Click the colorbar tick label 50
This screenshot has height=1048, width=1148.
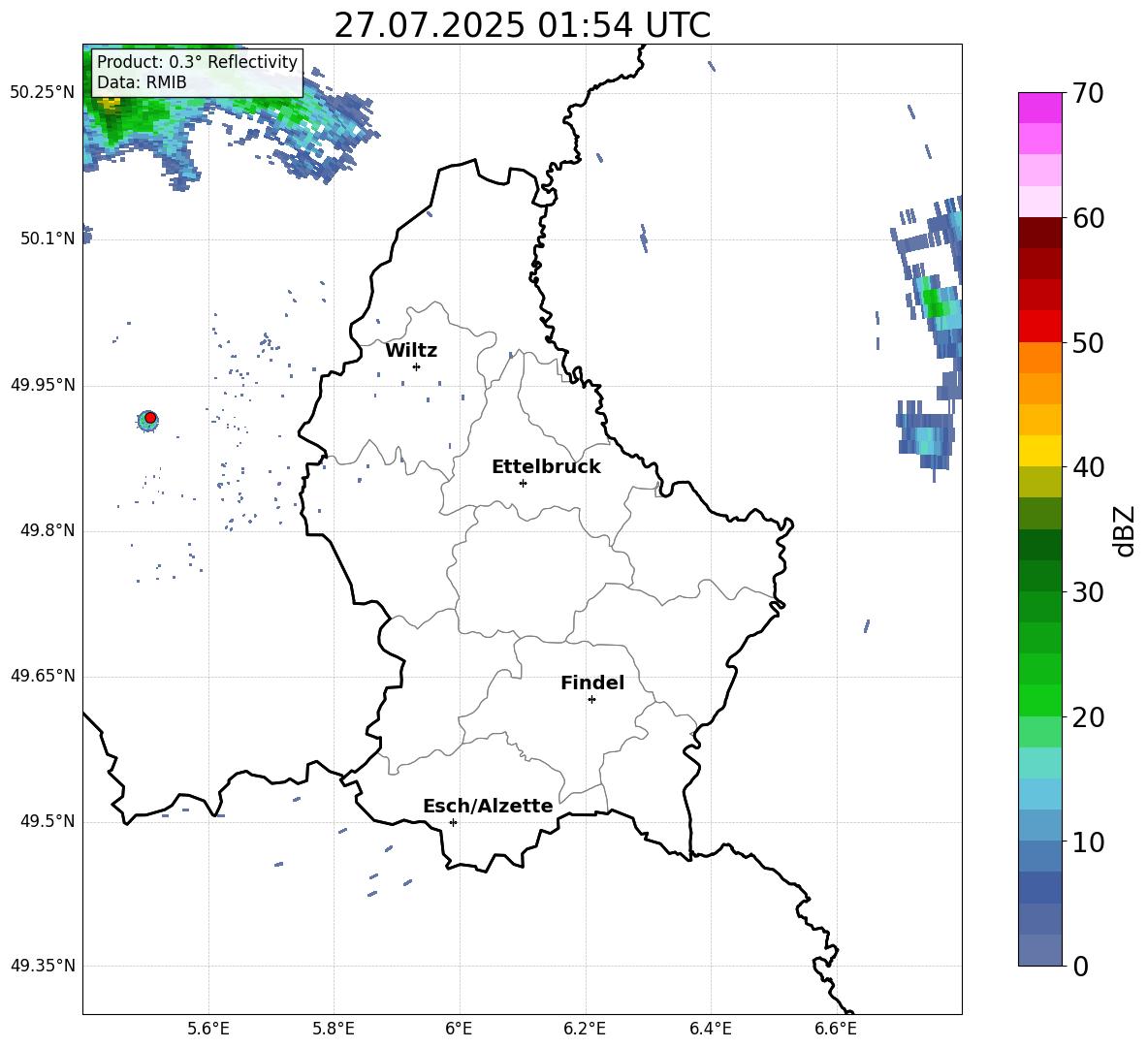(x=1088, y=343)
